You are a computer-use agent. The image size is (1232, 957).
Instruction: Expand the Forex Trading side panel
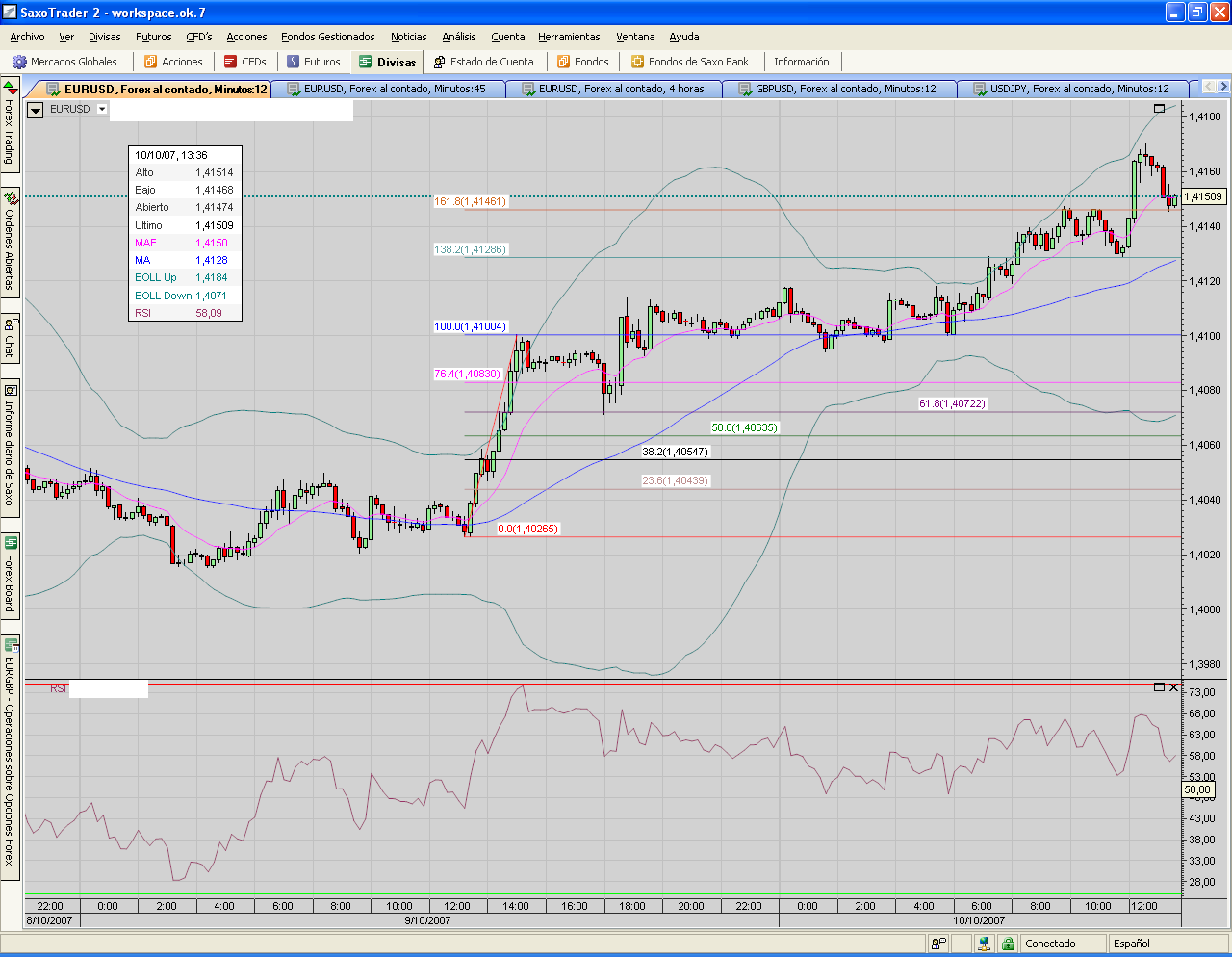click(10, 130)
